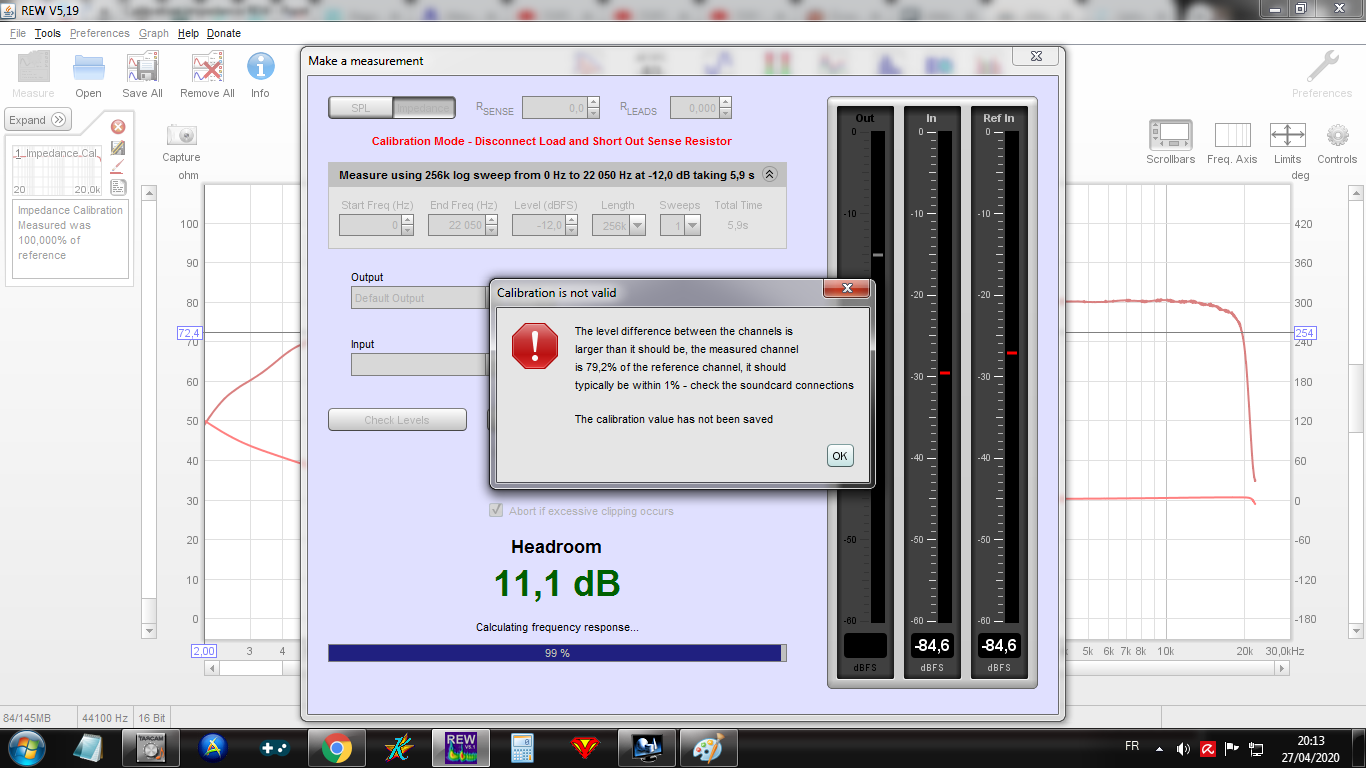Click the 44100 Hz status bar entry
The height and width of the screenshot is (768, 1366).
[106, 718]
